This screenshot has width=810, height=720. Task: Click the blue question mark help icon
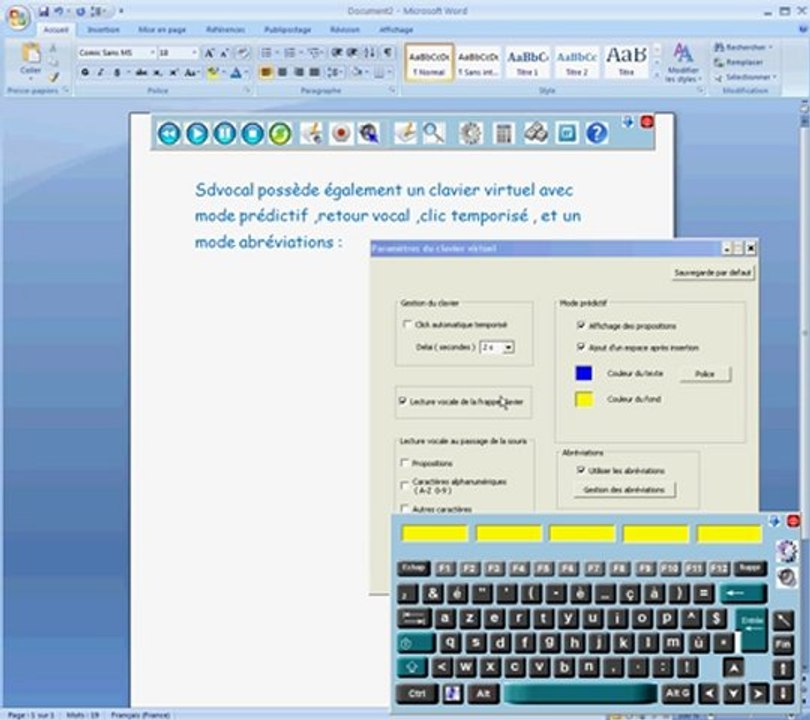click(597, 133)
